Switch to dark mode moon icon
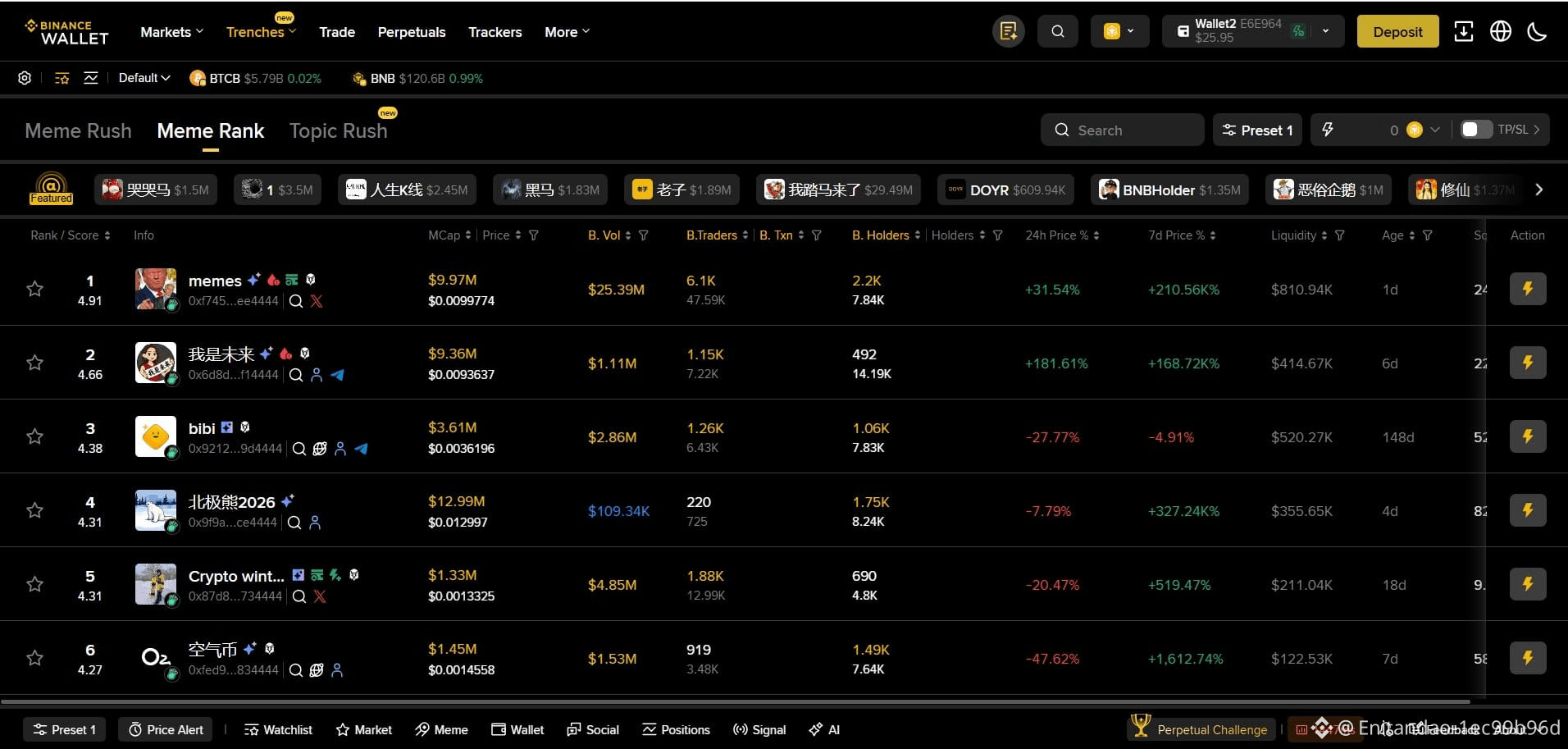Screen dimensions: 1568x749 click(1537, 31)
